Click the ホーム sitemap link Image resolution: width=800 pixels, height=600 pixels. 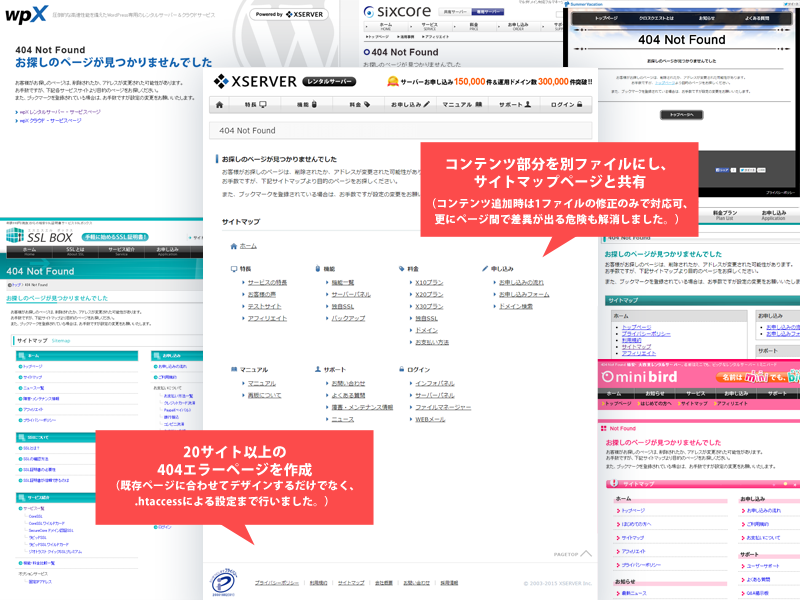pos(248,245)
